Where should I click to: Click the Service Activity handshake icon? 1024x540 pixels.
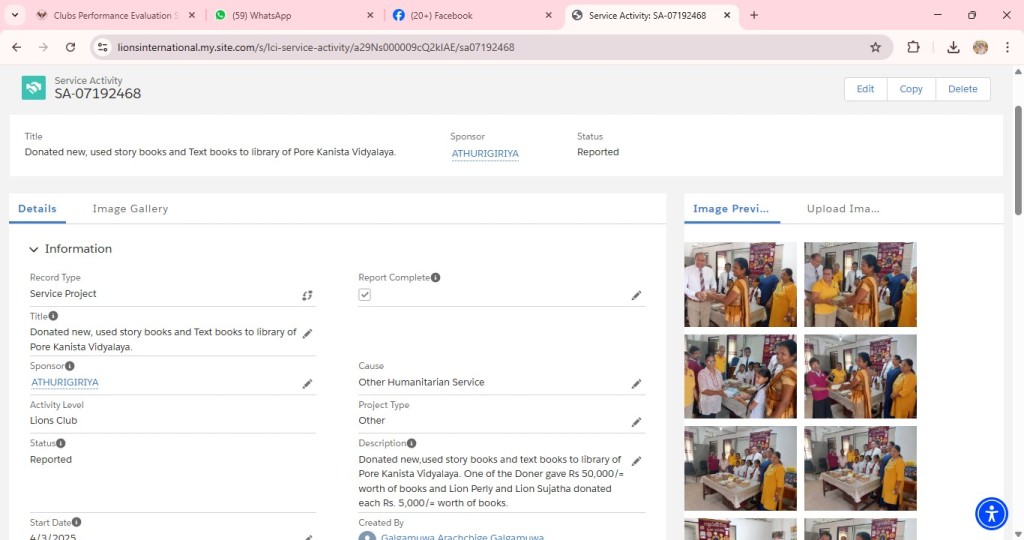tap(33, 87)
